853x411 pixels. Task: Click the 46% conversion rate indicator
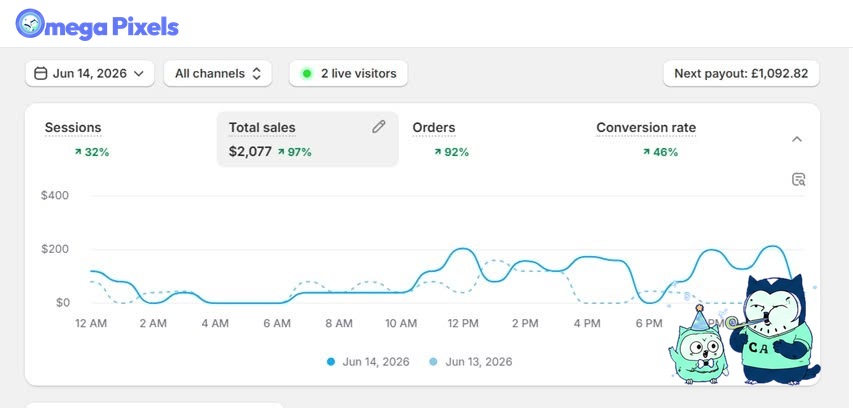click(660, 152)
